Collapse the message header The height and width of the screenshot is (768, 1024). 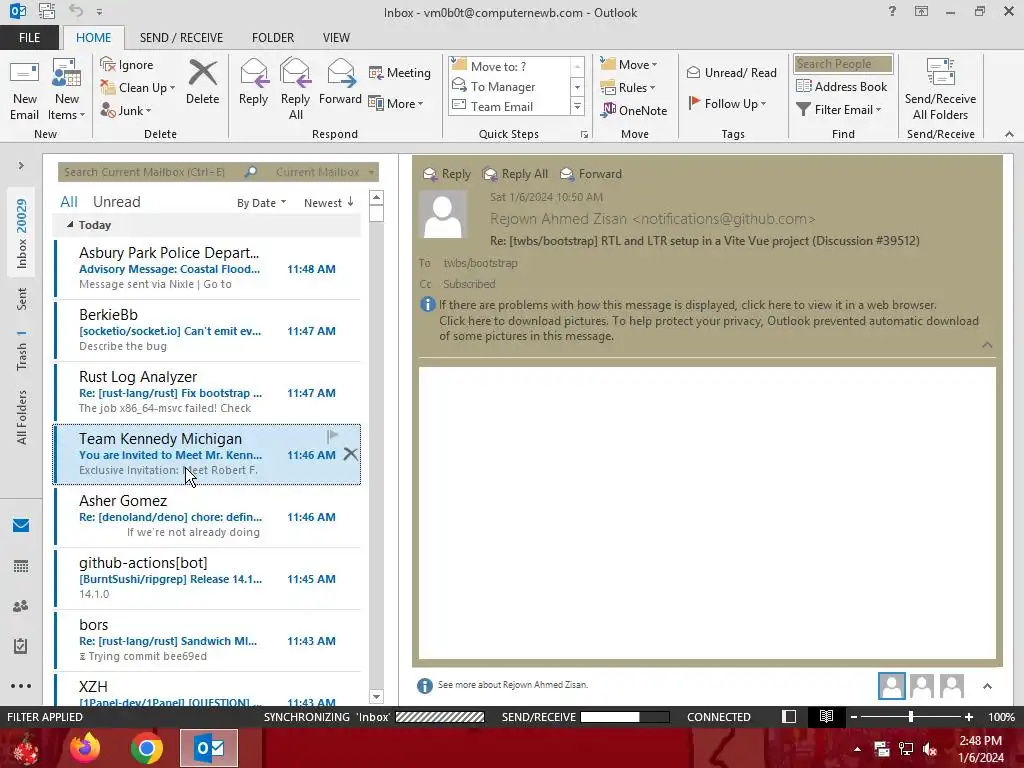[987, 345]
